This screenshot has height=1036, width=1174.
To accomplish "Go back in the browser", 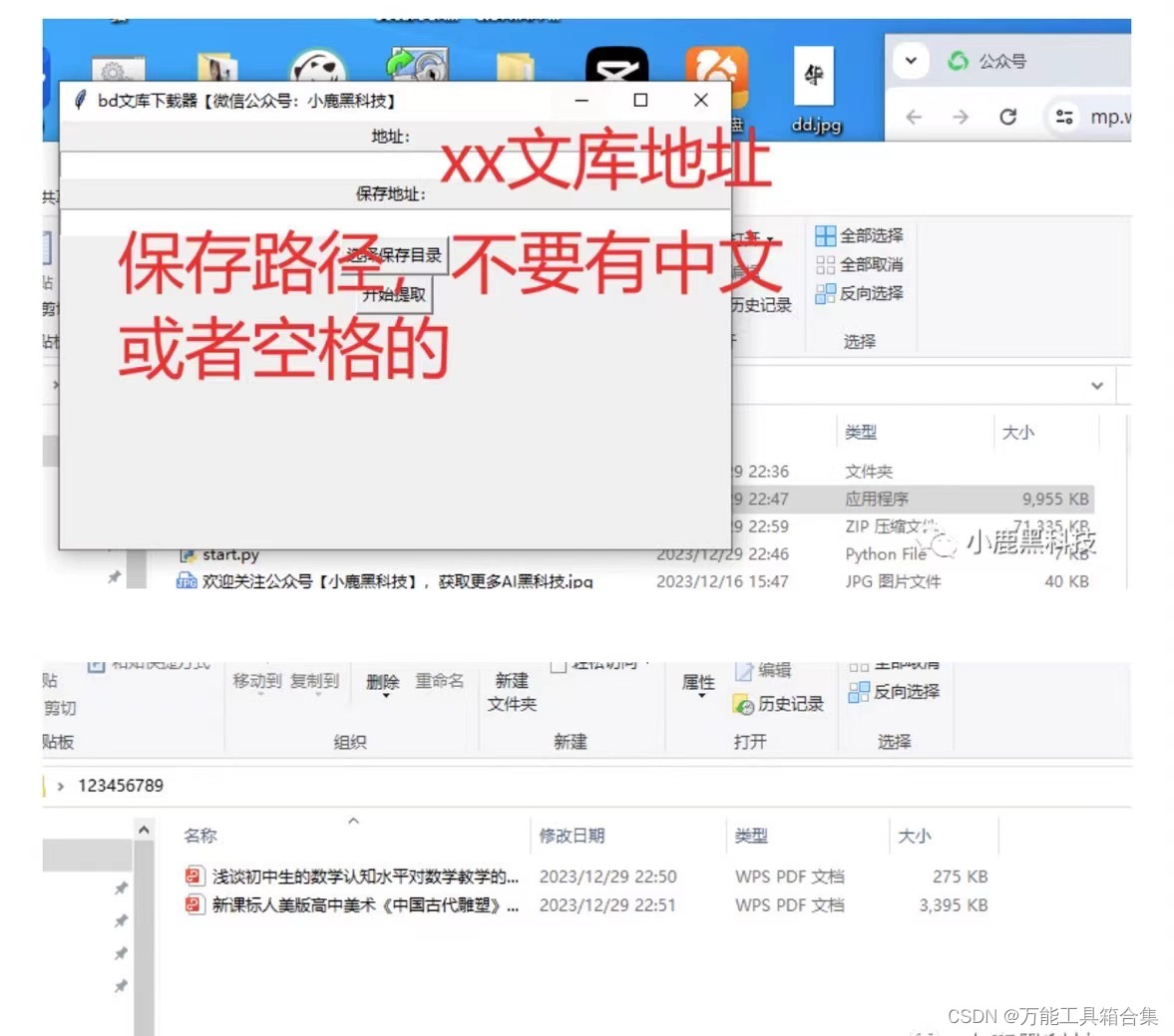I will point(914,117).
